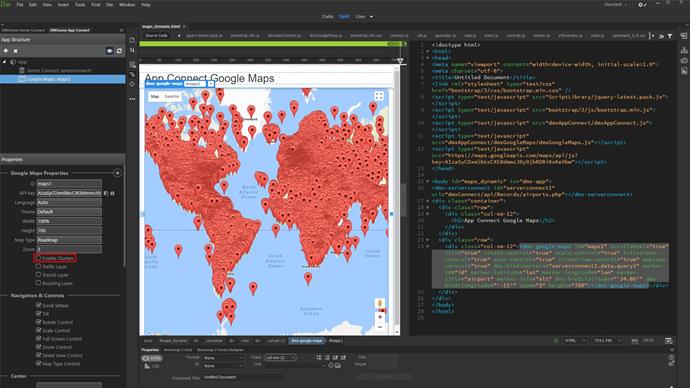Open the Live view dropdown arrow
Viewport: 690px width, 388px height.
tap(371, 17)
